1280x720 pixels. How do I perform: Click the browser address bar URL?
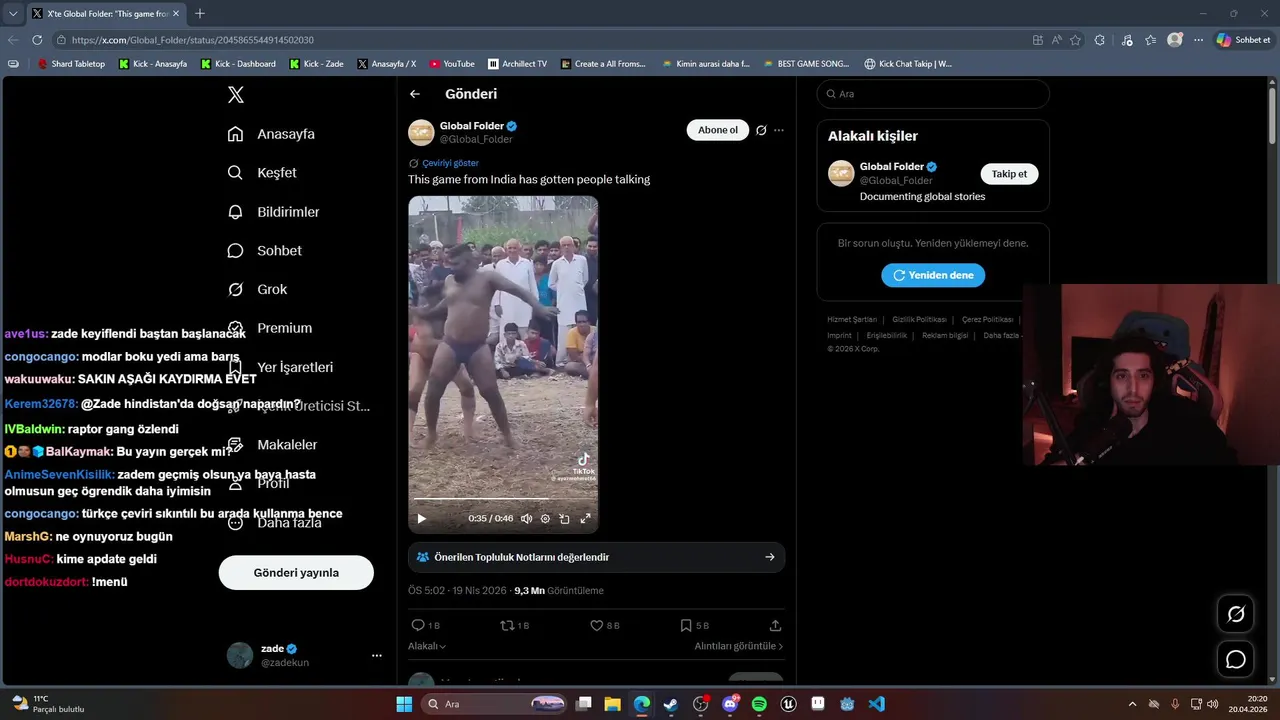(193, 40)
